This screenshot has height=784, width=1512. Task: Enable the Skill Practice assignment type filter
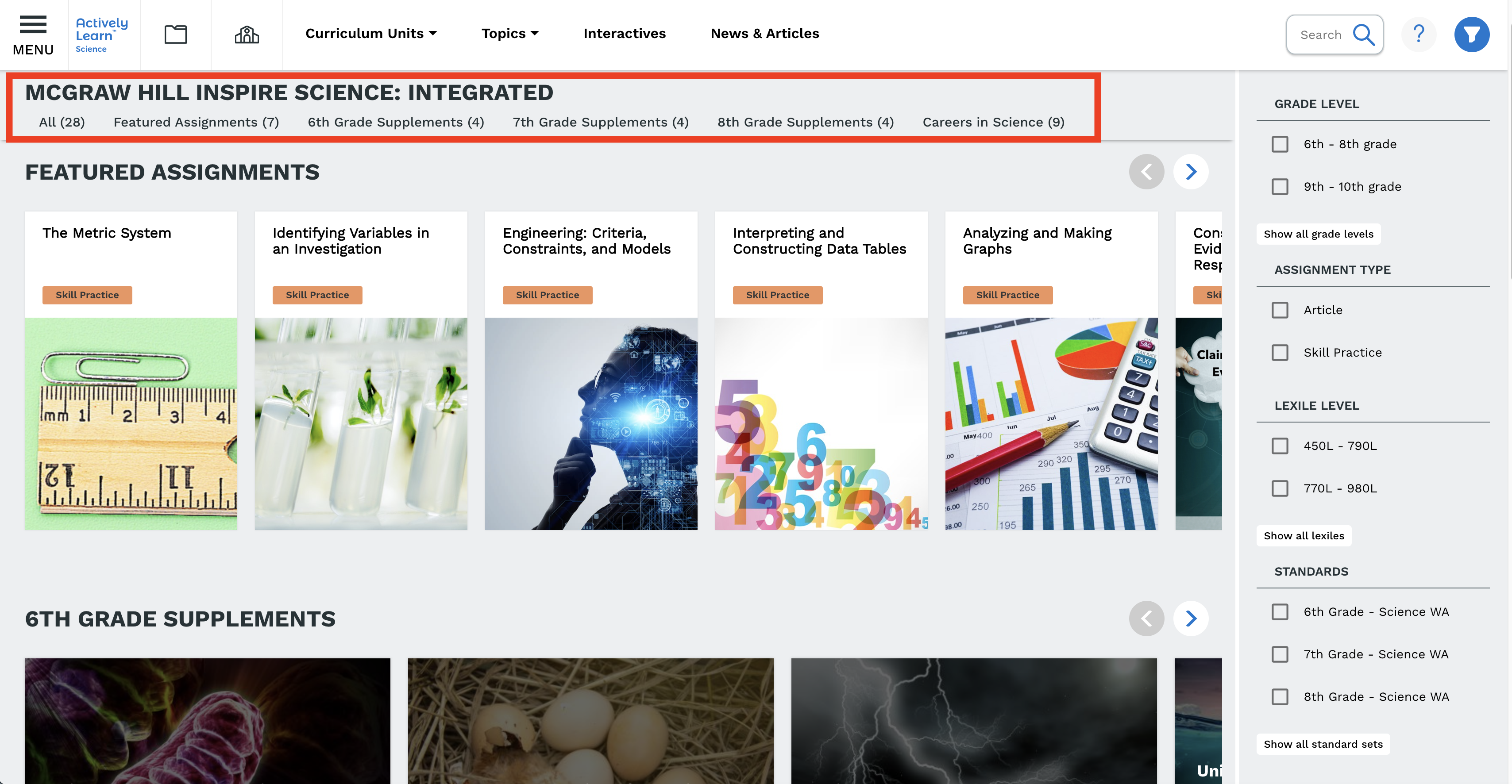pyautogui.click(x=1280, y=352)
